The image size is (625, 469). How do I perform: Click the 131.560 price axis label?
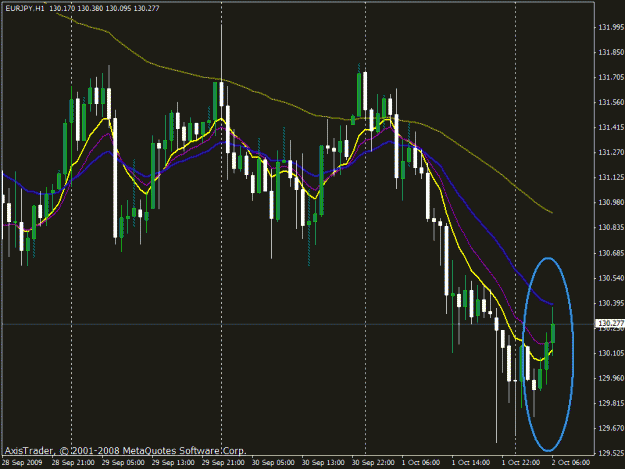pyautogui.click(x=611, y=102)
